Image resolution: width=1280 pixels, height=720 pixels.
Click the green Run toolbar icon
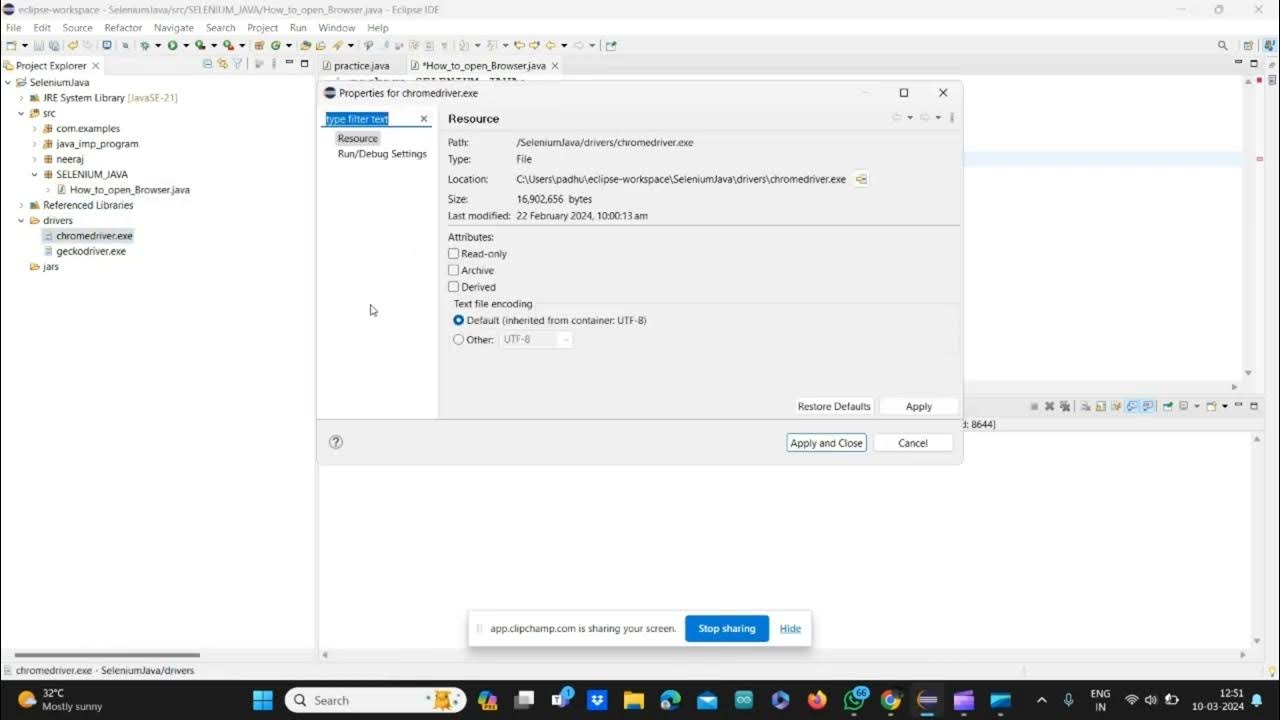tap(172, 45)
